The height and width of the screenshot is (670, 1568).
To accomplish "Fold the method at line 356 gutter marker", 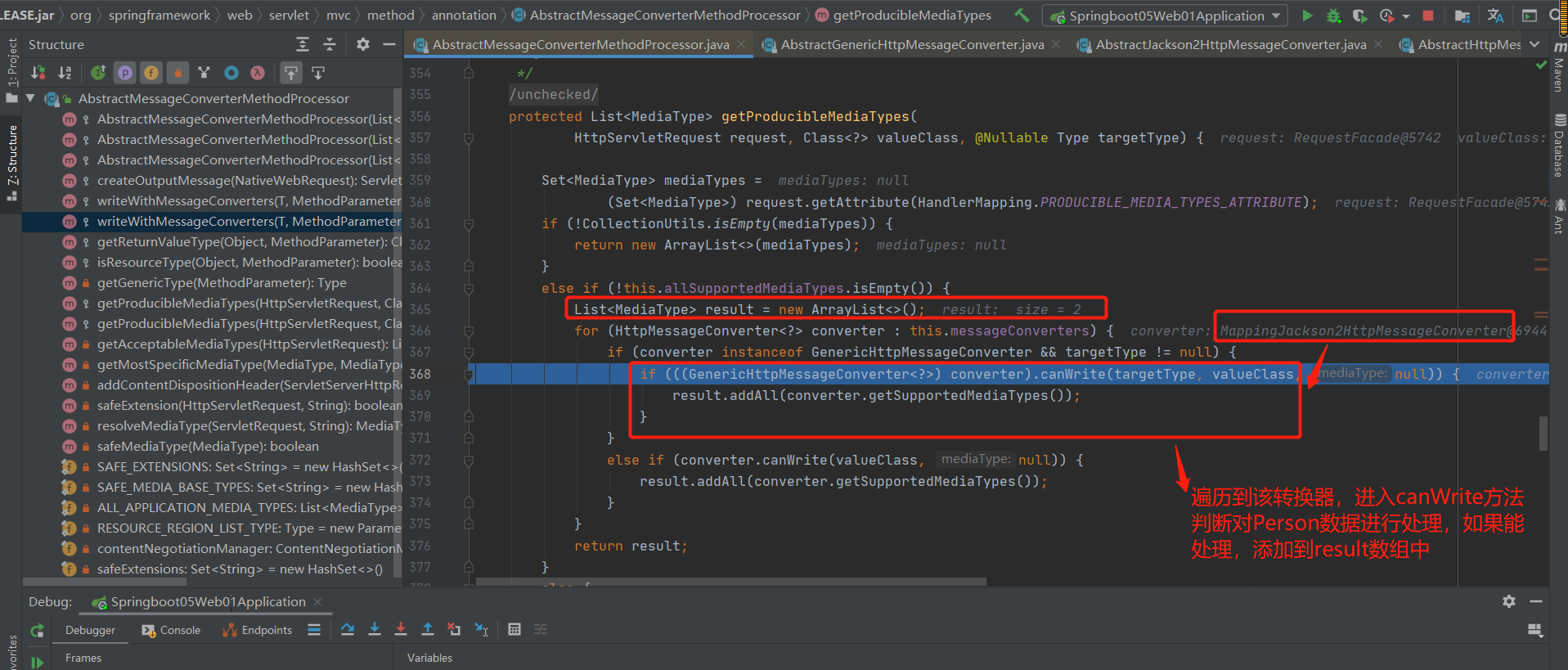I will click(469, 137).
